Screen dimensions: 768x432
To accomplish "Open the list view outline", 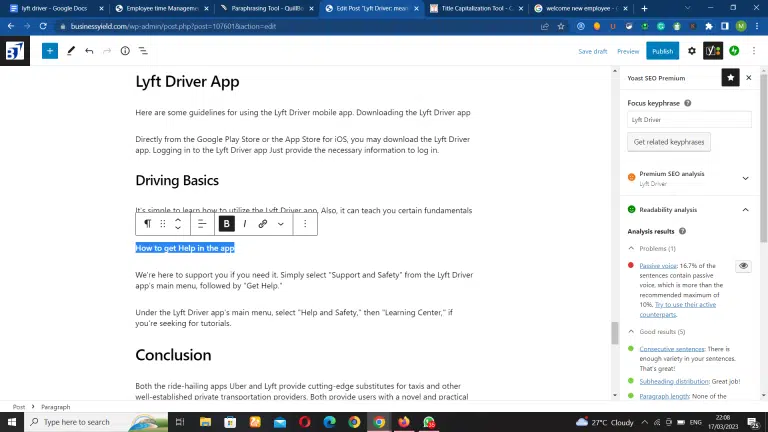I will coord(143,50).
